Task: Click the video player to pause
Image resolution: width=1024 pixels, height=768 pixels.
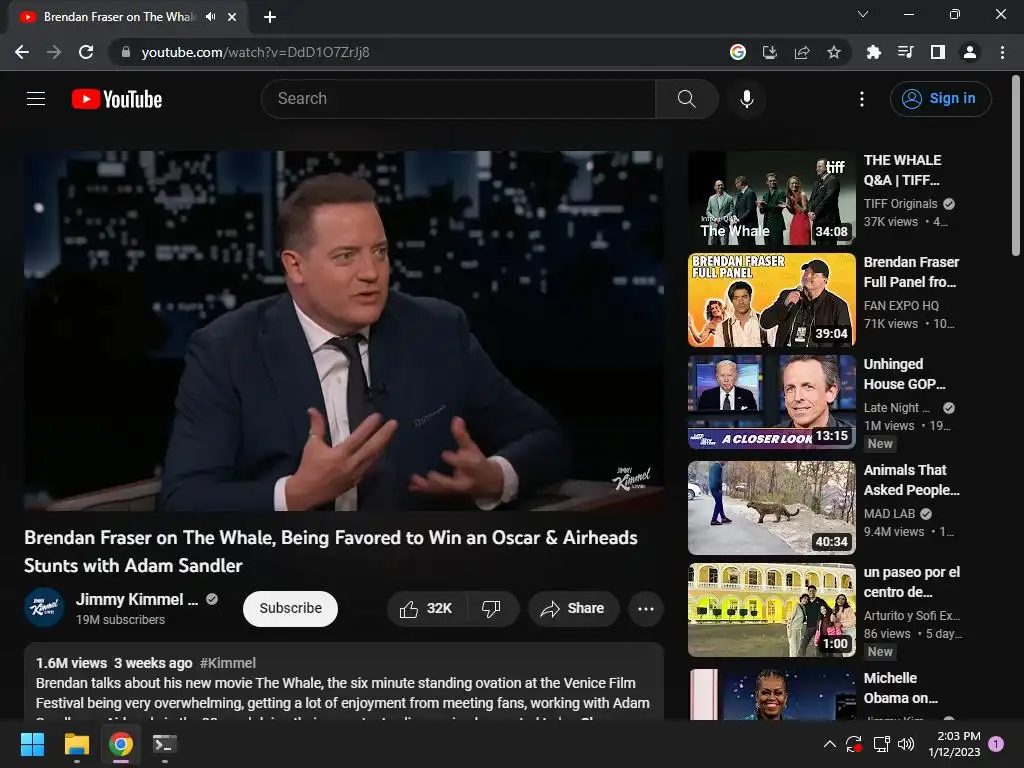Action: click(x=344, y=330)
